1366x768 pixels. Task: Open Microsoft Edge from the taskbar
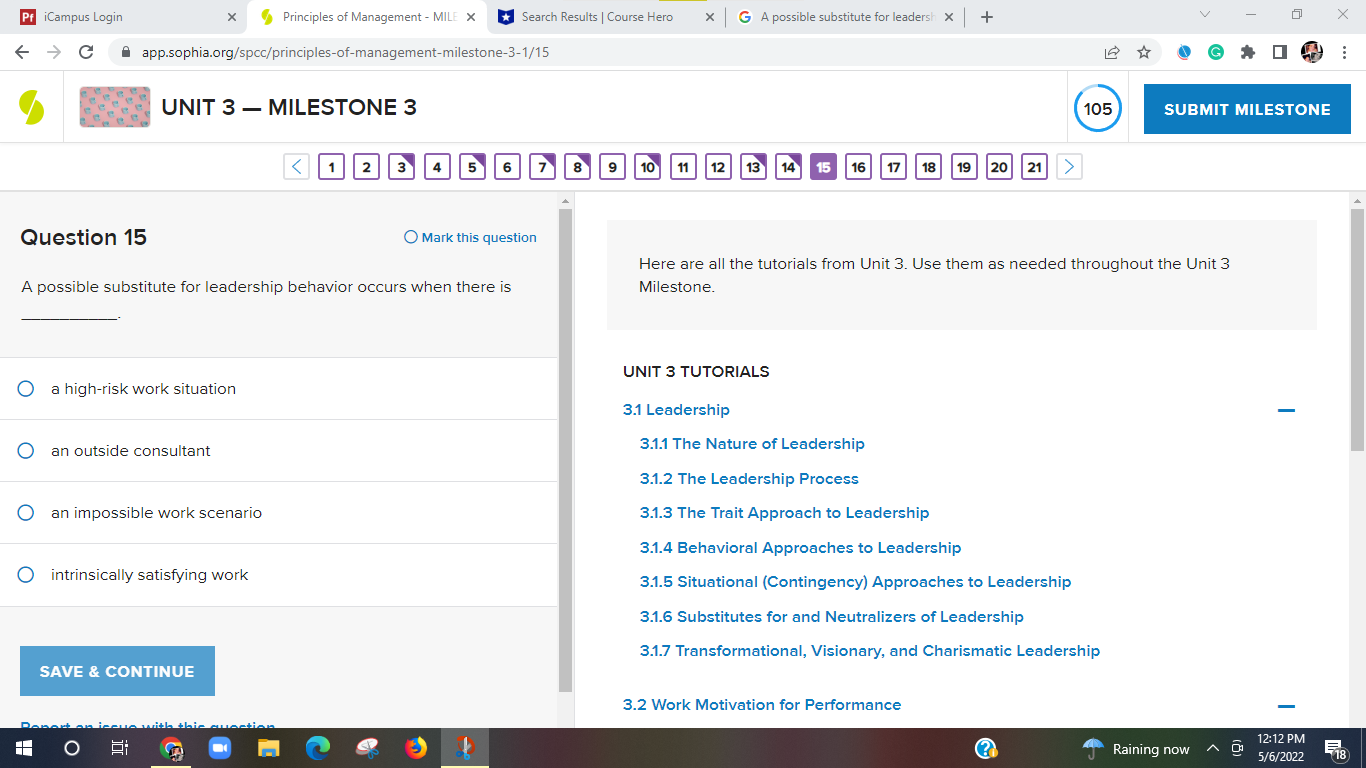pos(318,748)
